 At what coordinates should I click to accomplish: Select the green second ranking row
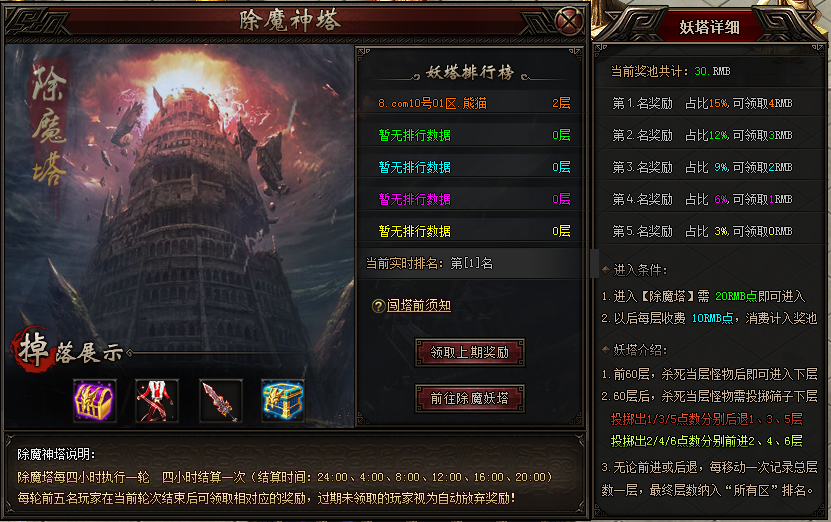tap(470, 135)
